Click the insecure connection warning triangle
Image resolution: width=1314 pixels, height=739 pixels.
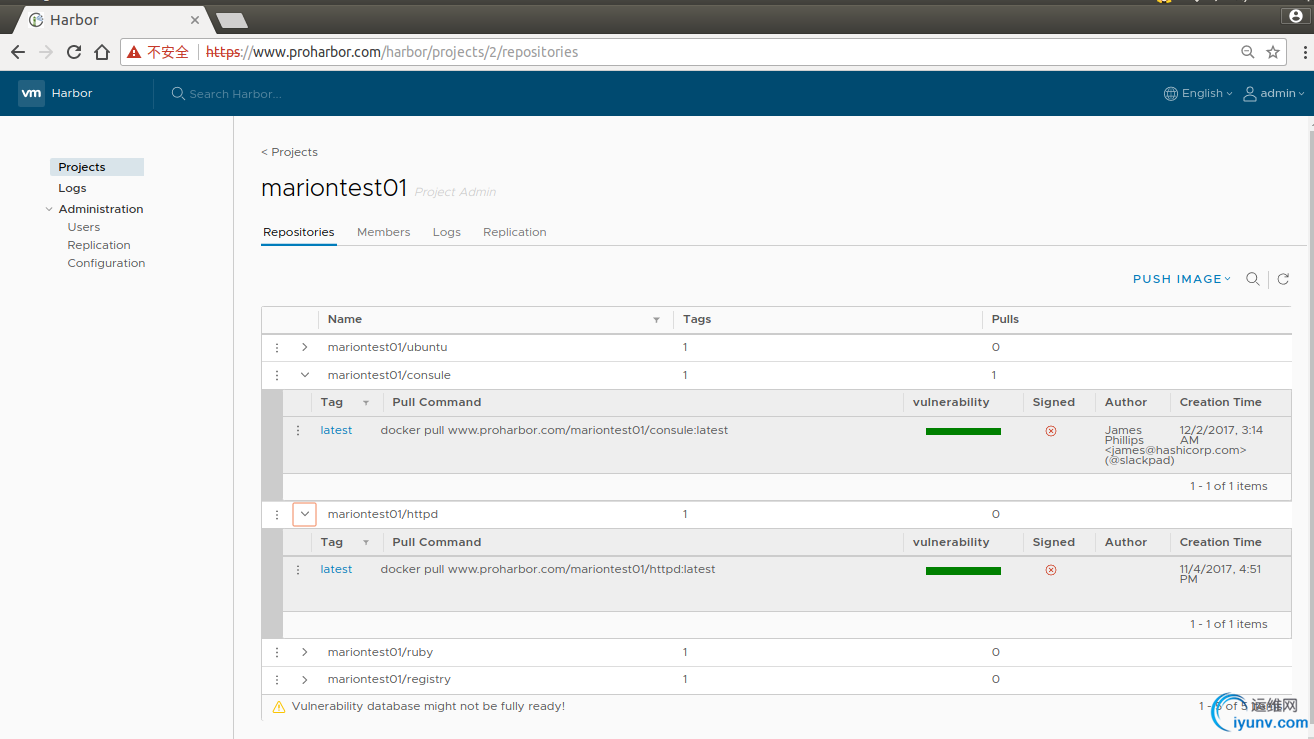coord(134,52)
